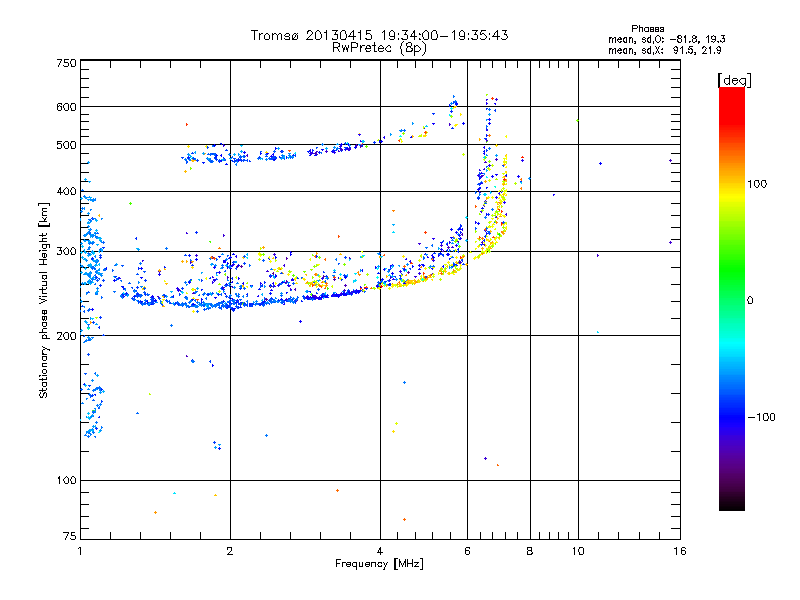Click the y-axis tick label '100'

point(67,481)
